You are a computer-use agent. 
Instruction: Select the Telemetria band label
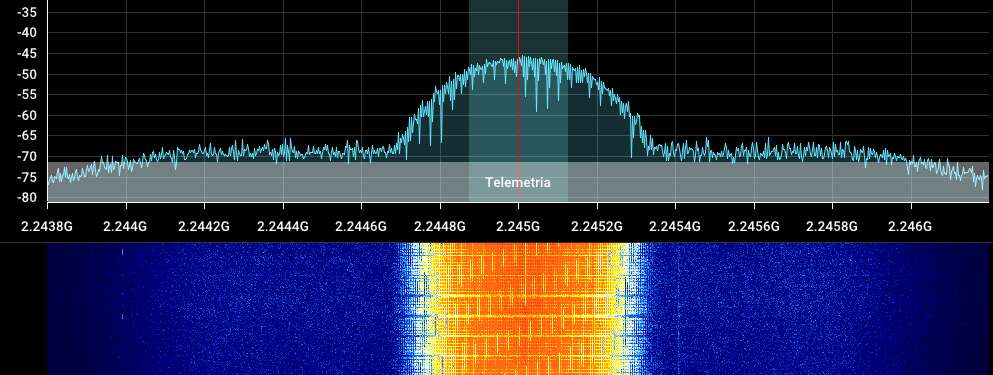point(517,182)
